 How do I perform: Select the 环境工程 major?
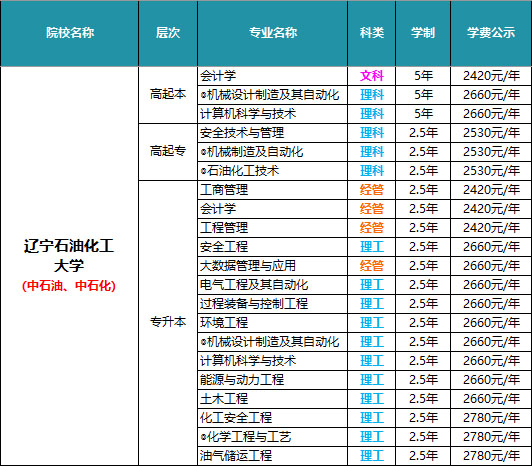tap(224, 323)
